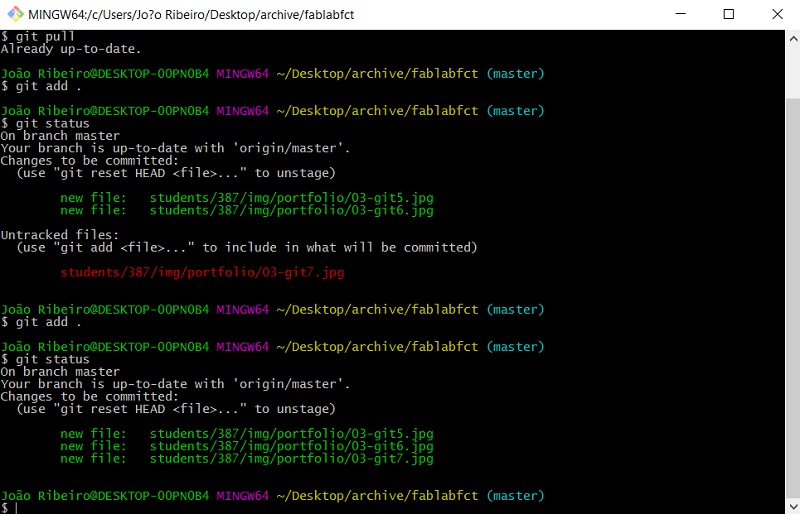The image size is (800, 514).
Task: Click 'Already up-to-date.' output line
Action: [x=71, y=50]
